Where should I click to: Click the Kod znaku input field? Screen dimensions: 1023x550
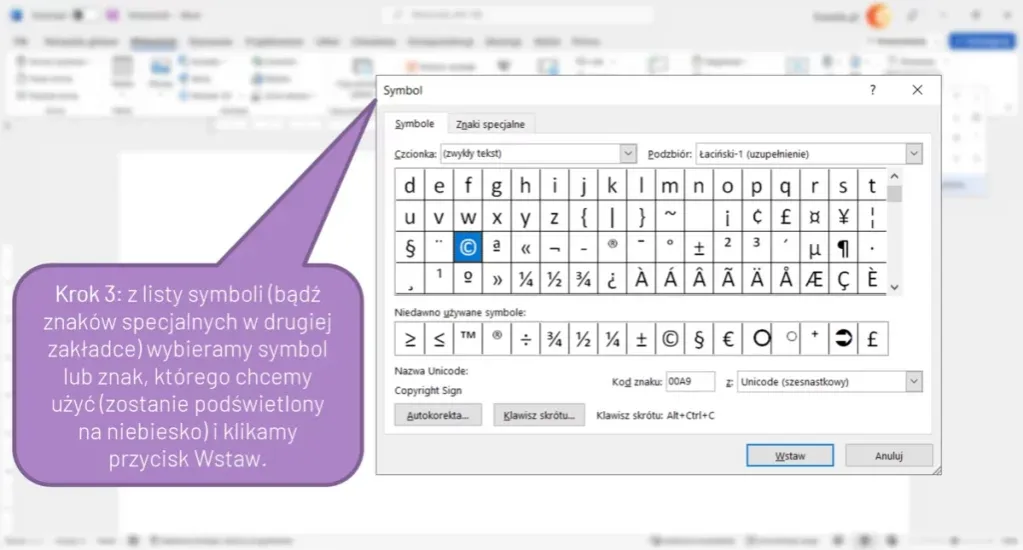point(690,382)
